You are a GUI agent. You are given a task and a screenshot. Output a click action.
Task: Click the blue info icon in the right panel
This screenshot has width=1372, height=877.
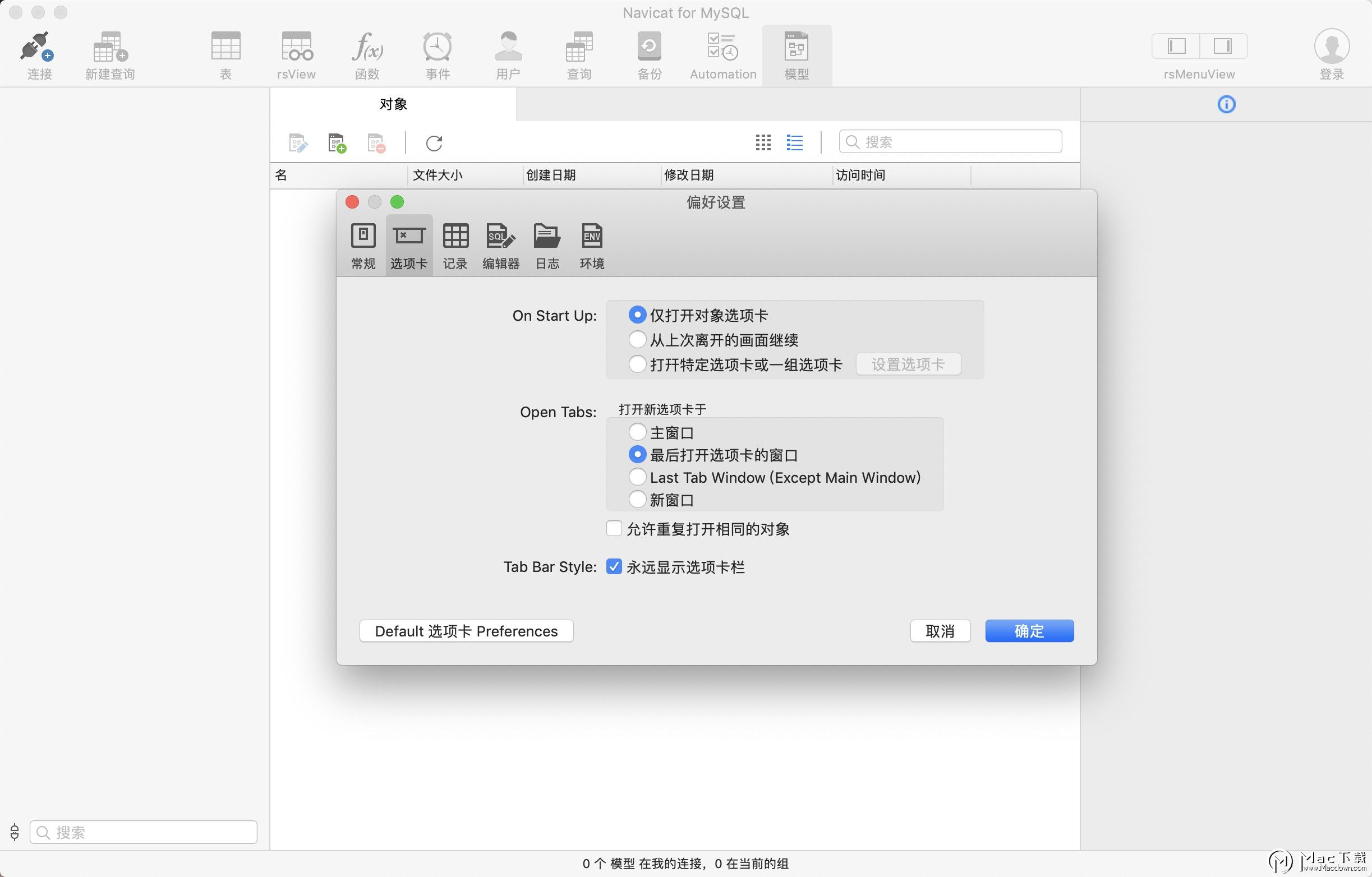click(1226, 104)
